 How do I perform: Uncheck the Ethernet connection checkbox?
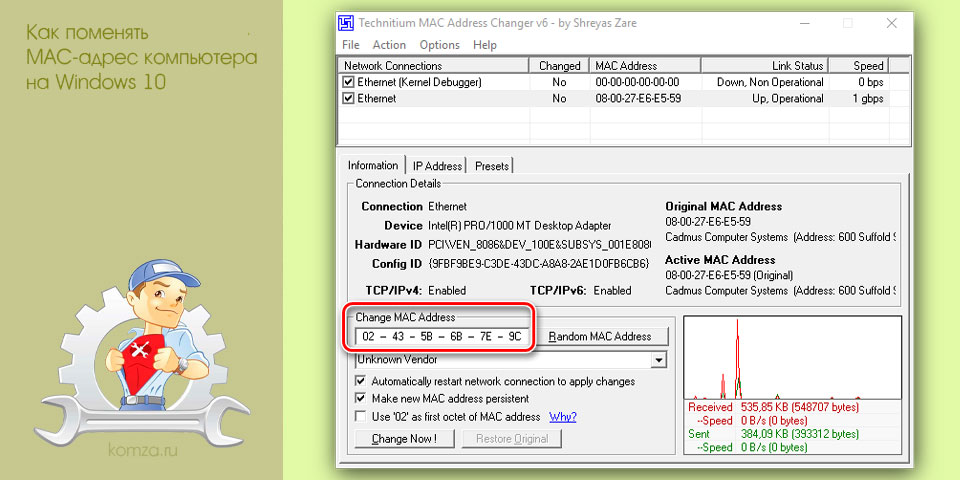click(x=348, y=99)
